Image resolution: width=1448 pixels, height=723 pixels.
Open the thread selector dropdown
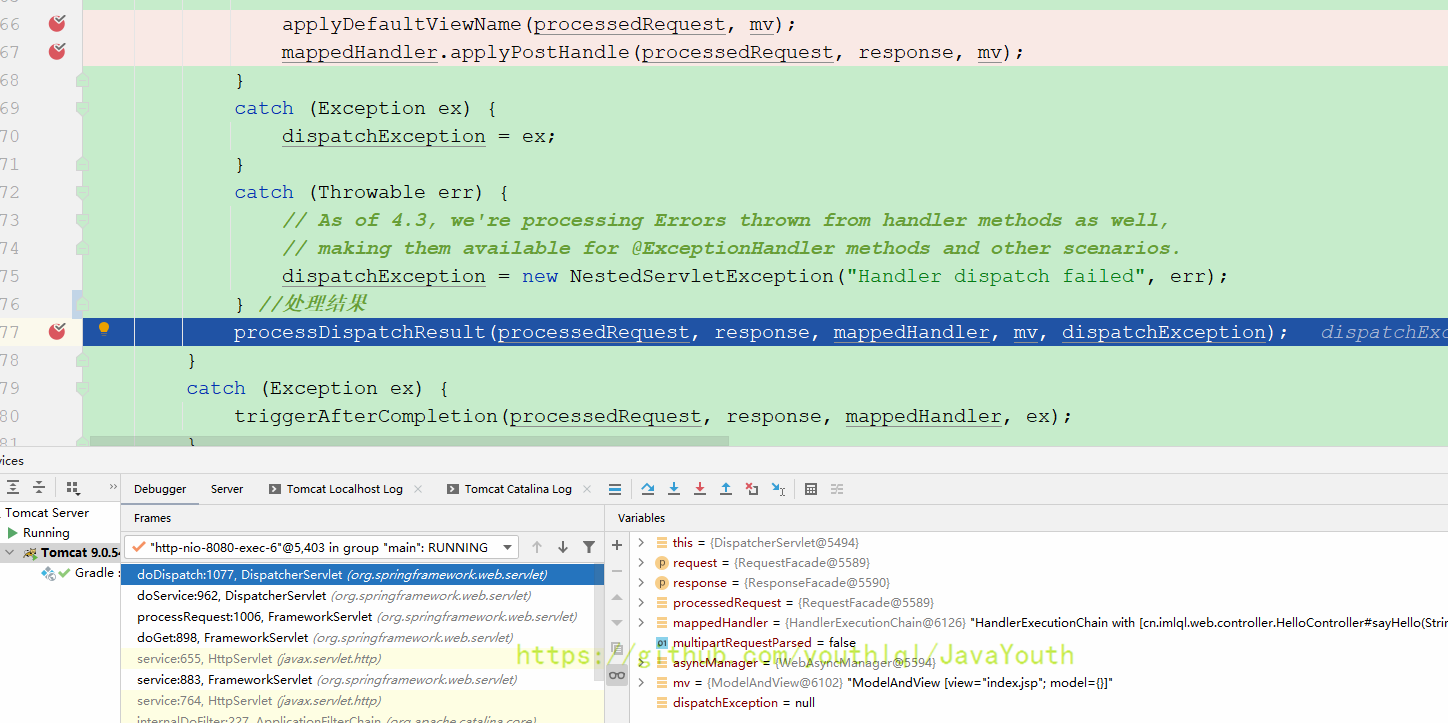point(508,547)
